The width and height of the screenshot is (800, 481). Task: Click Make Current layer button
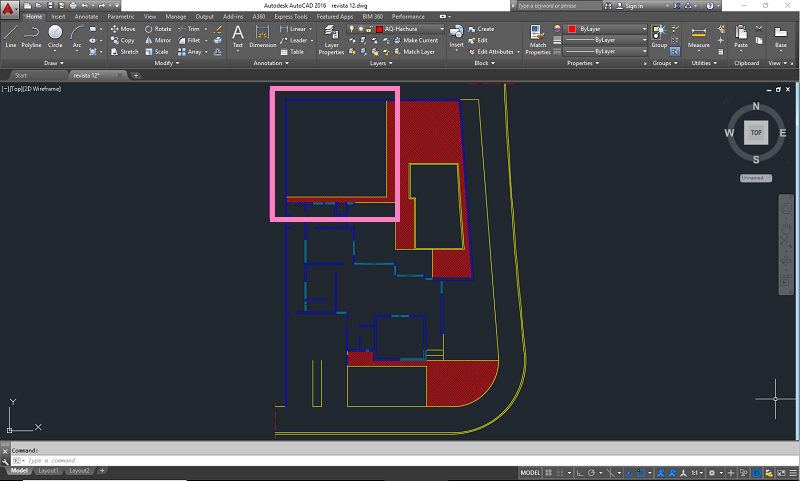[416, 40]
